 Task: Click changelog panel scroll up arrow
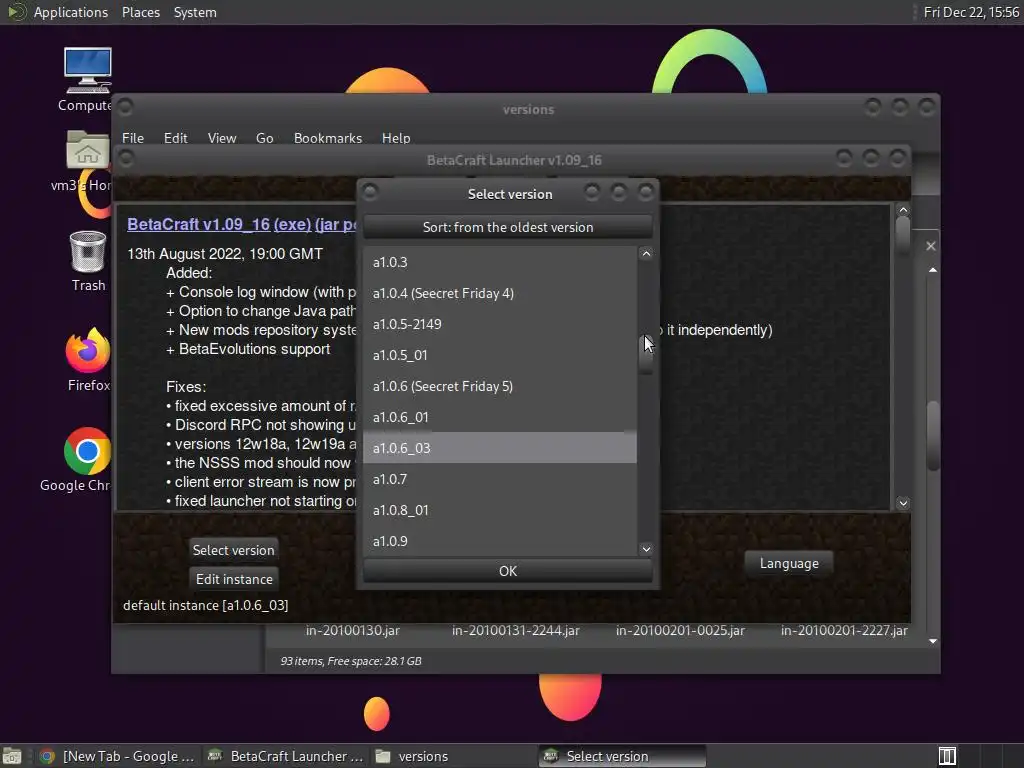pos(903,210)
